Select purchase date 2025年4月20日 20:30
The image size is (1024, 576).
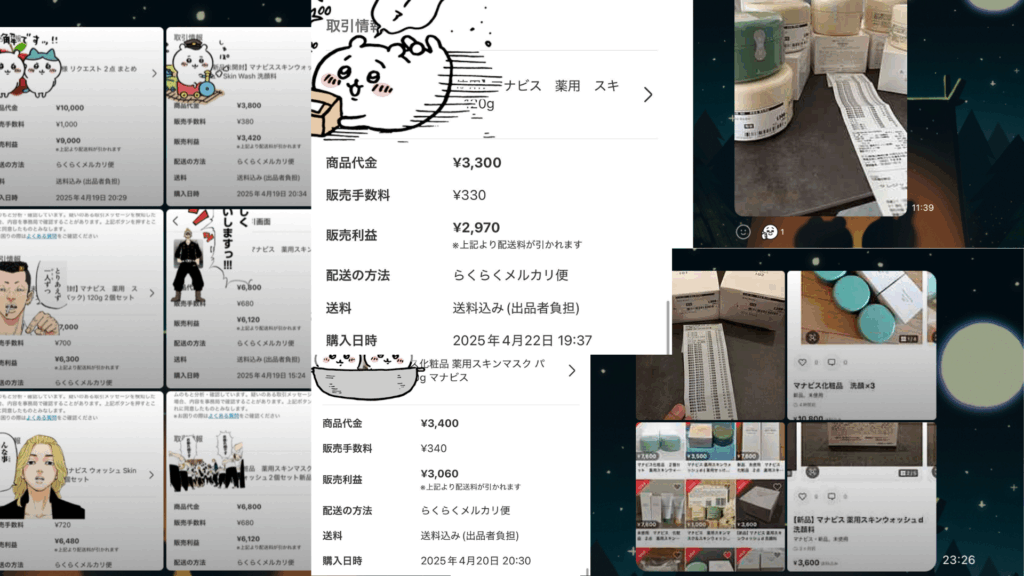pyautogui.click(x=475, y=560)
